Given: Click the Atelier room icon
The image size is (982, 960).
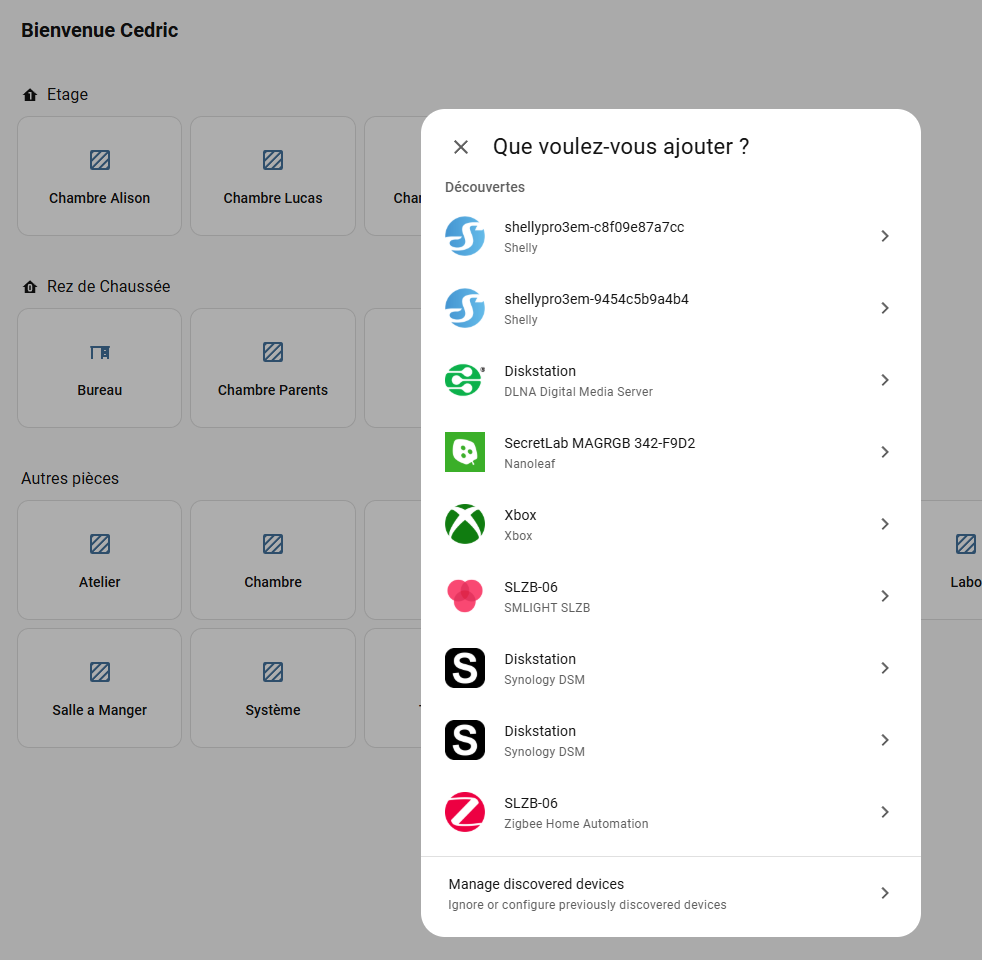Looking at the screenshot, I should click(x=100, y=544).
